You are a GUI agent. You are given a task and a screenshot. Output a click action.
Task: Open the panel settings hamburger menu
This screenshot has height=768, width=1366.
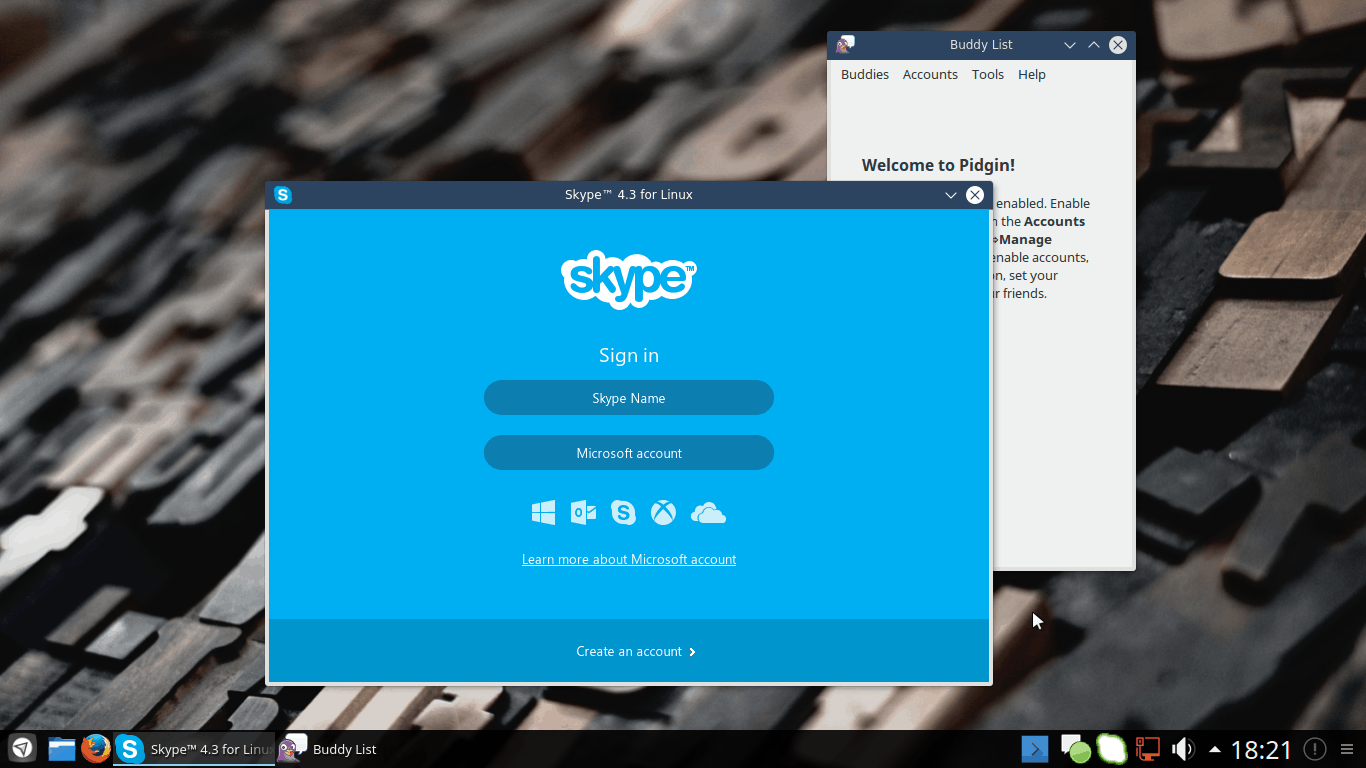coord(1348,748)
